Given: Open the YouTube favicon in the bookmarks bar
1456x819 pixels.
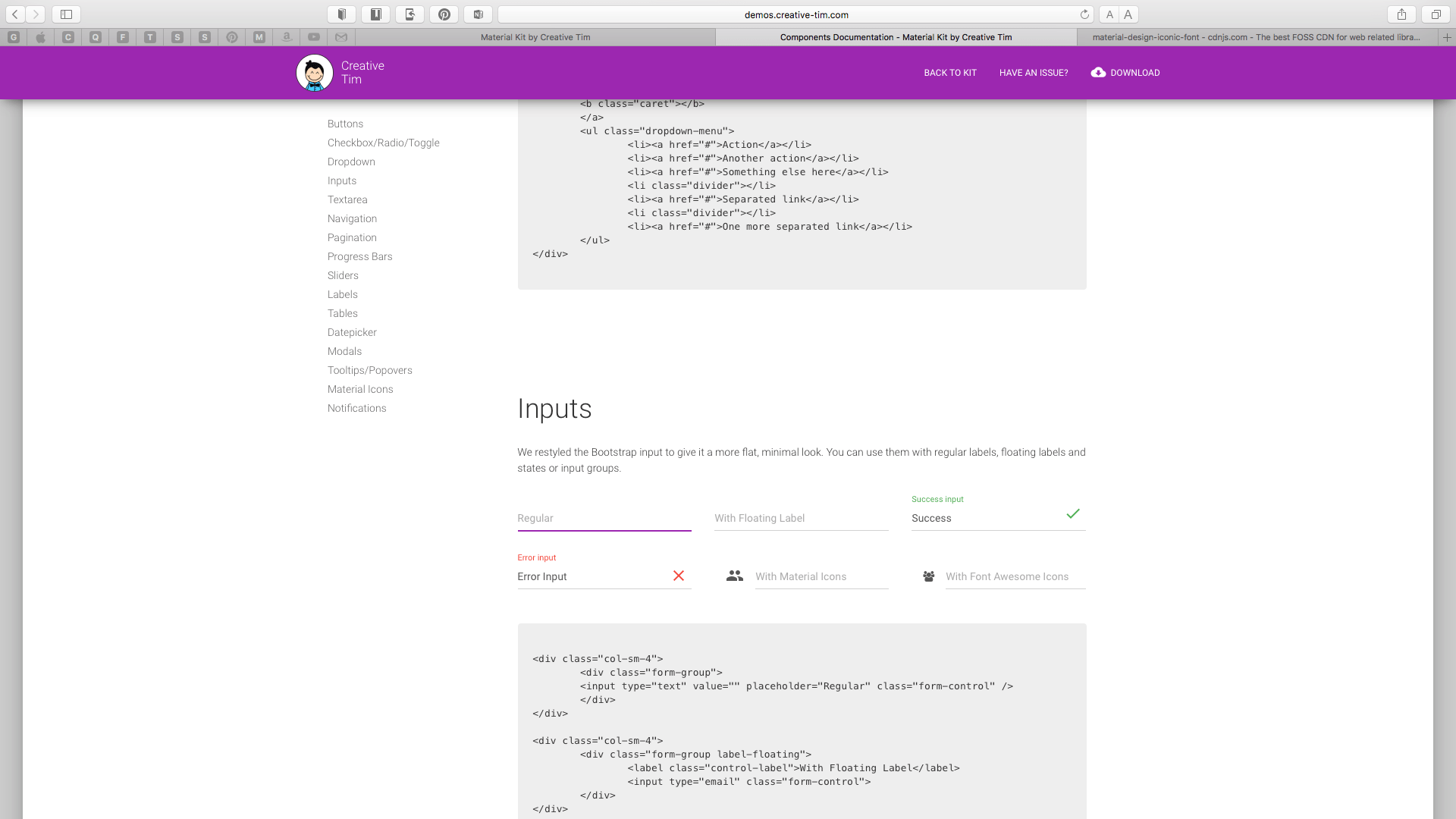Looking at the screenshot, I should [314, 37].
